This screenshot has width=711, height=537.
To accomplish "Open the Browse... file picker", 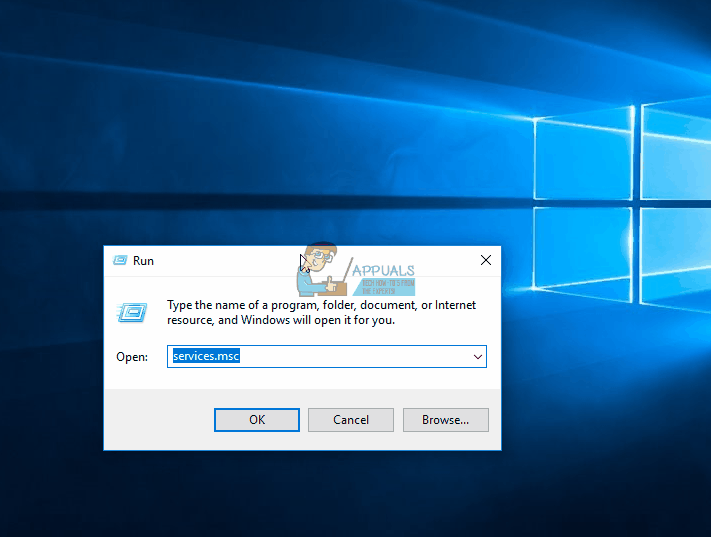I will tap(445, 420).
